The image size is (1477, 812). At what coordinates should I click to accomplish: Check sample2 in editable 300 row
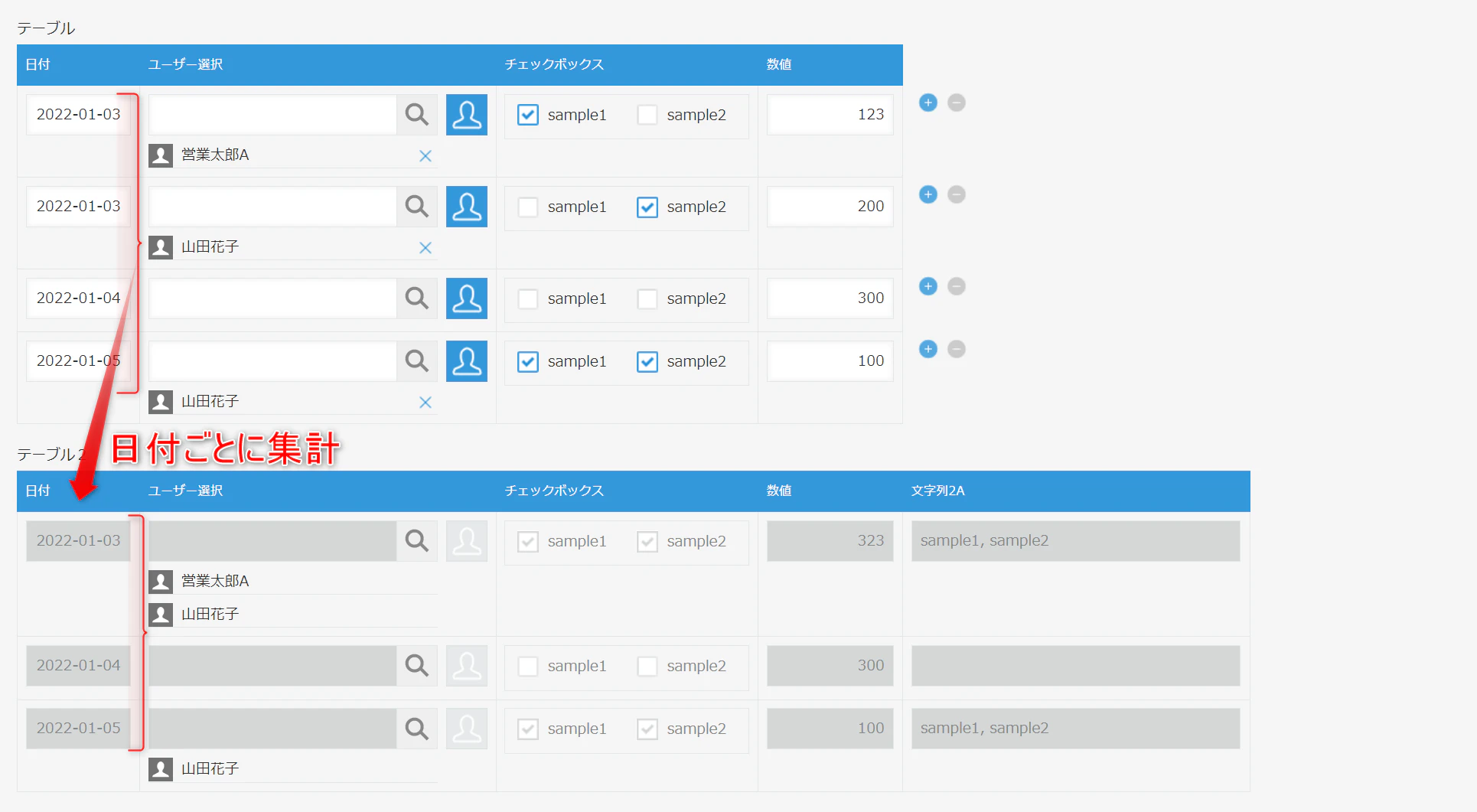[647, 298]
